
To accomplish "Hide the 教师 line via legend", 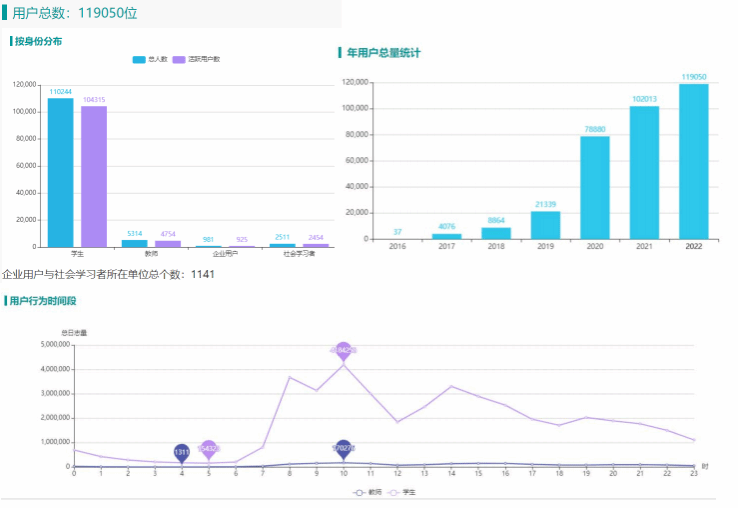I will click(366, 492).
